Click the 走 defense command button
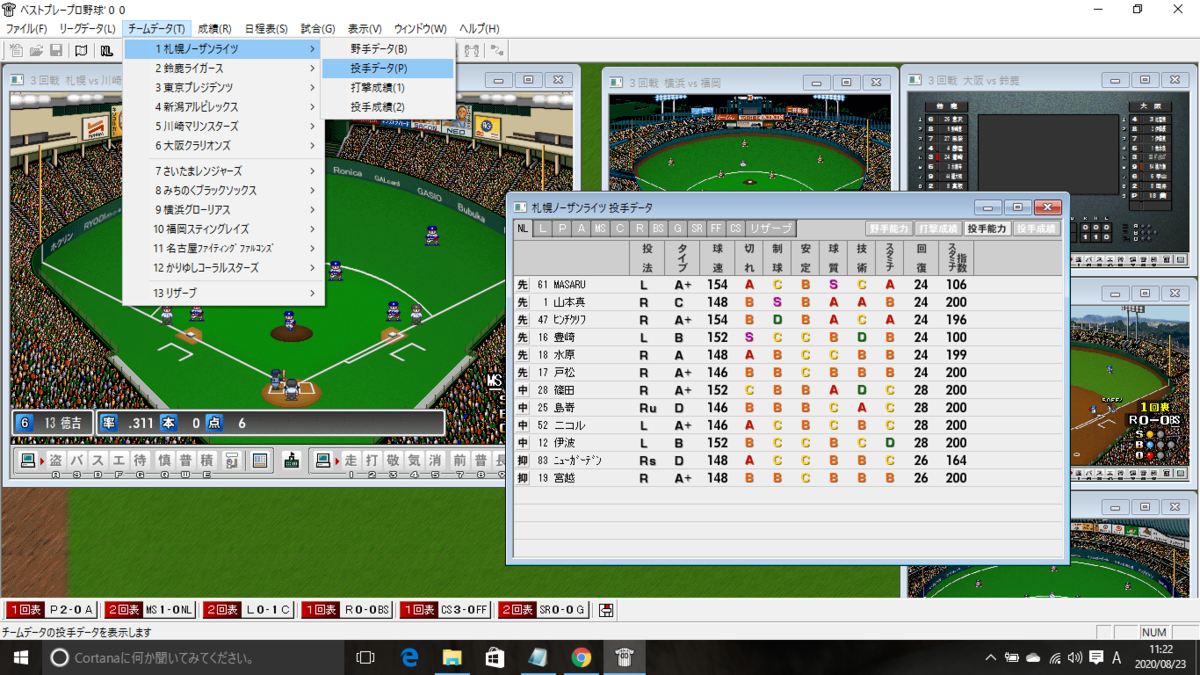Screen dimensions: 1200x675 (x=350, y=460)
